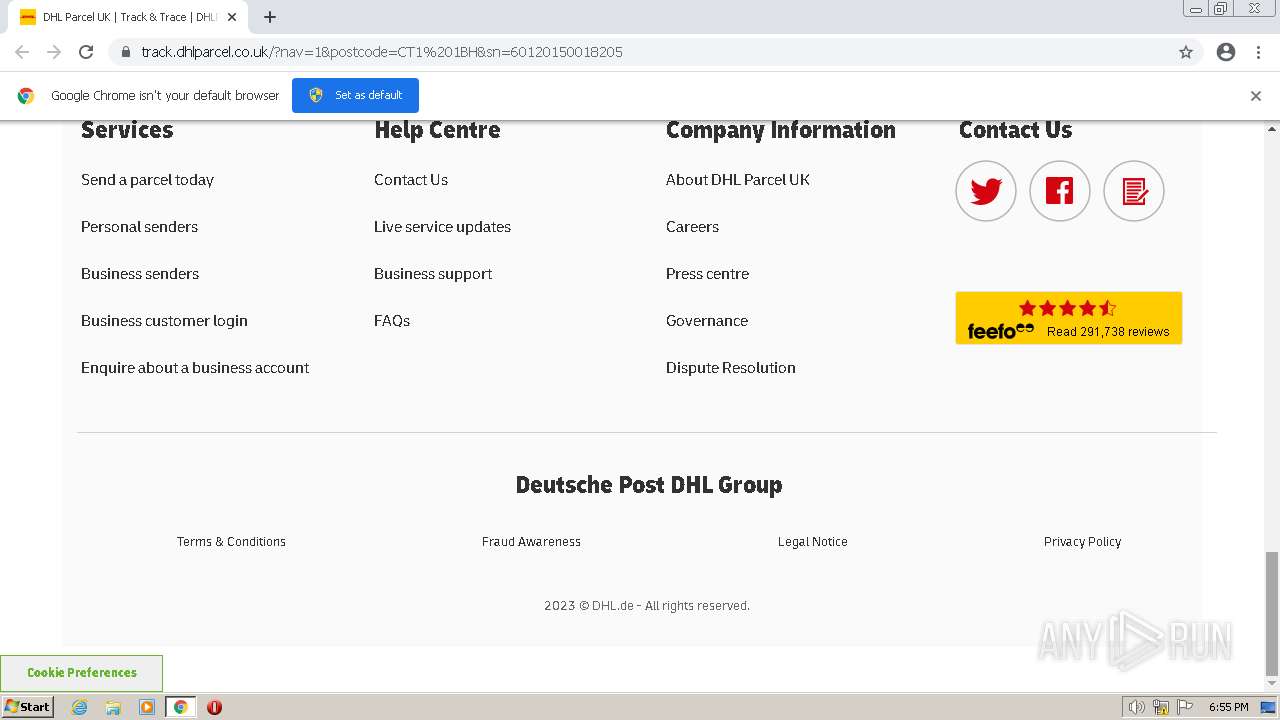1280x720 pixels.
Task: Bookmark this page with star icon
Action: 1186,52
